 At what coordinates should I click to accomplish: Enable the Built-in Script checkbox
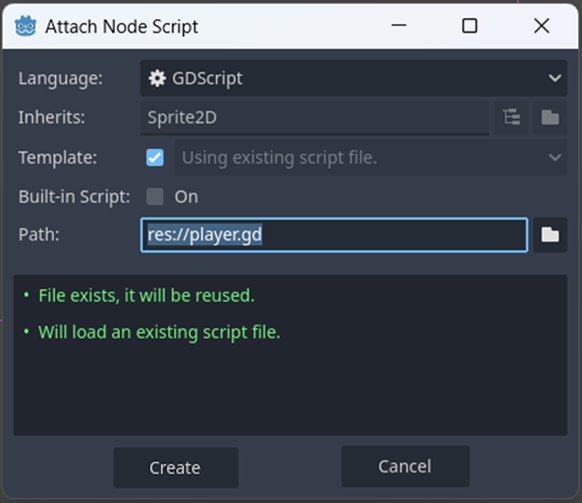tap(155, 196)
